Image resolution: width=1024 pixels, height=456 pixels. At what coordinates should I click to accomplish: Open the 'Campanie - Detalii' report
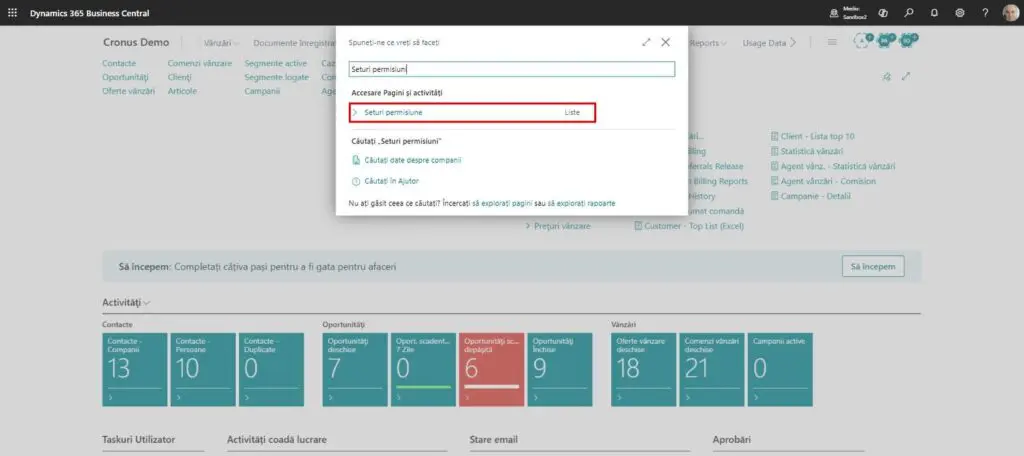(x=816, y=196)
